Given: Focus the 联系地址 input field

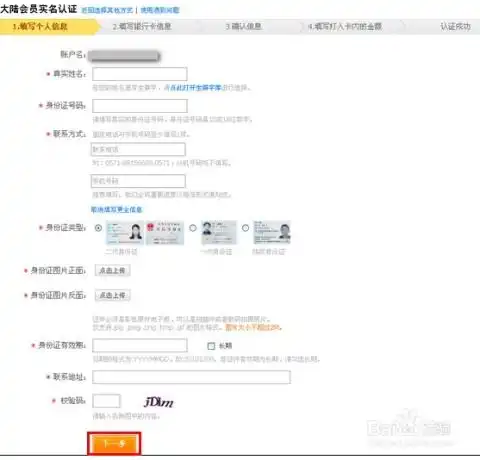Looking at the screenshot, I should point(191,377).
